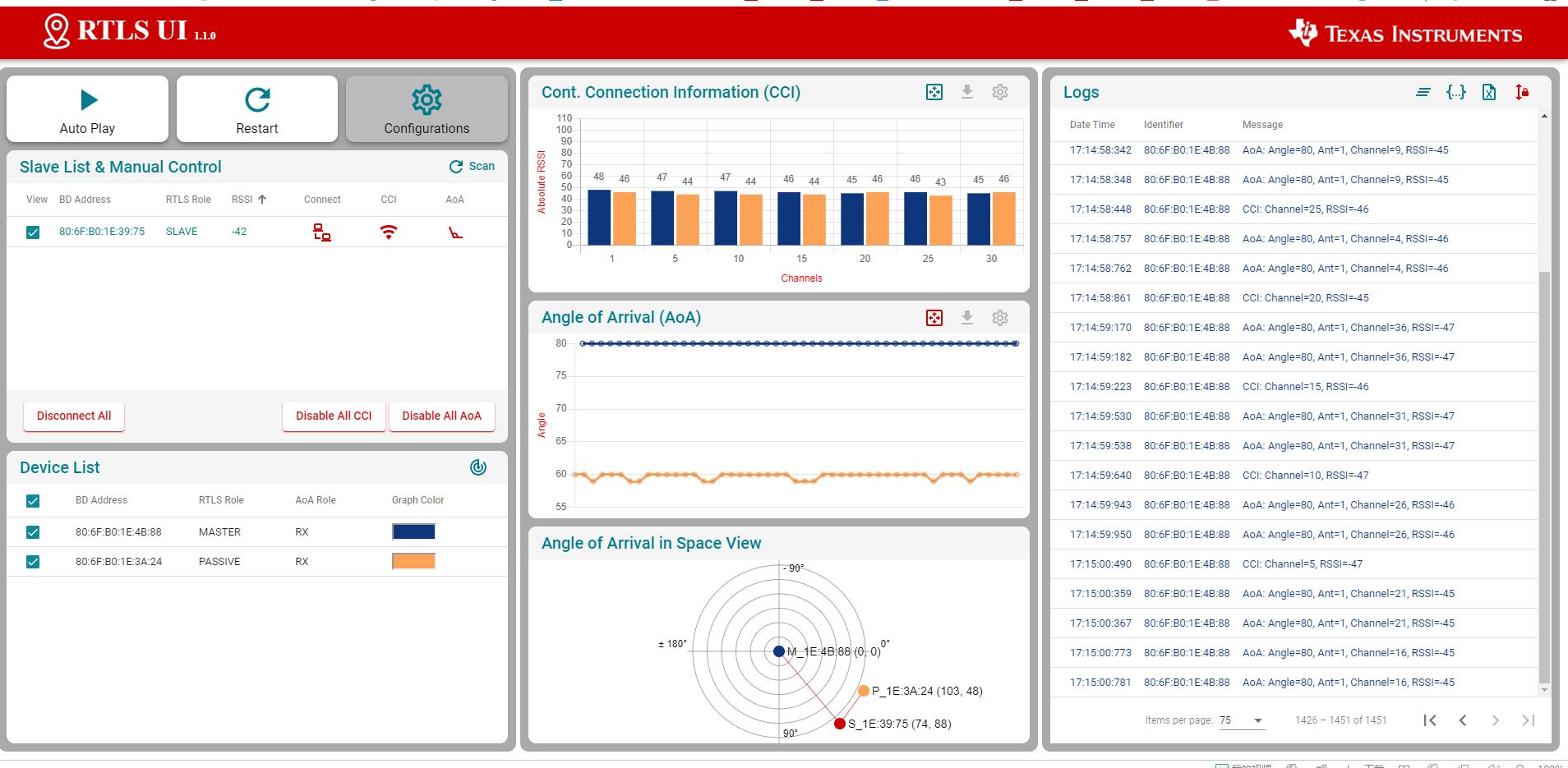Open Configurations
The width and height of the screenshot is (1568, 768).
click(427, 109)
